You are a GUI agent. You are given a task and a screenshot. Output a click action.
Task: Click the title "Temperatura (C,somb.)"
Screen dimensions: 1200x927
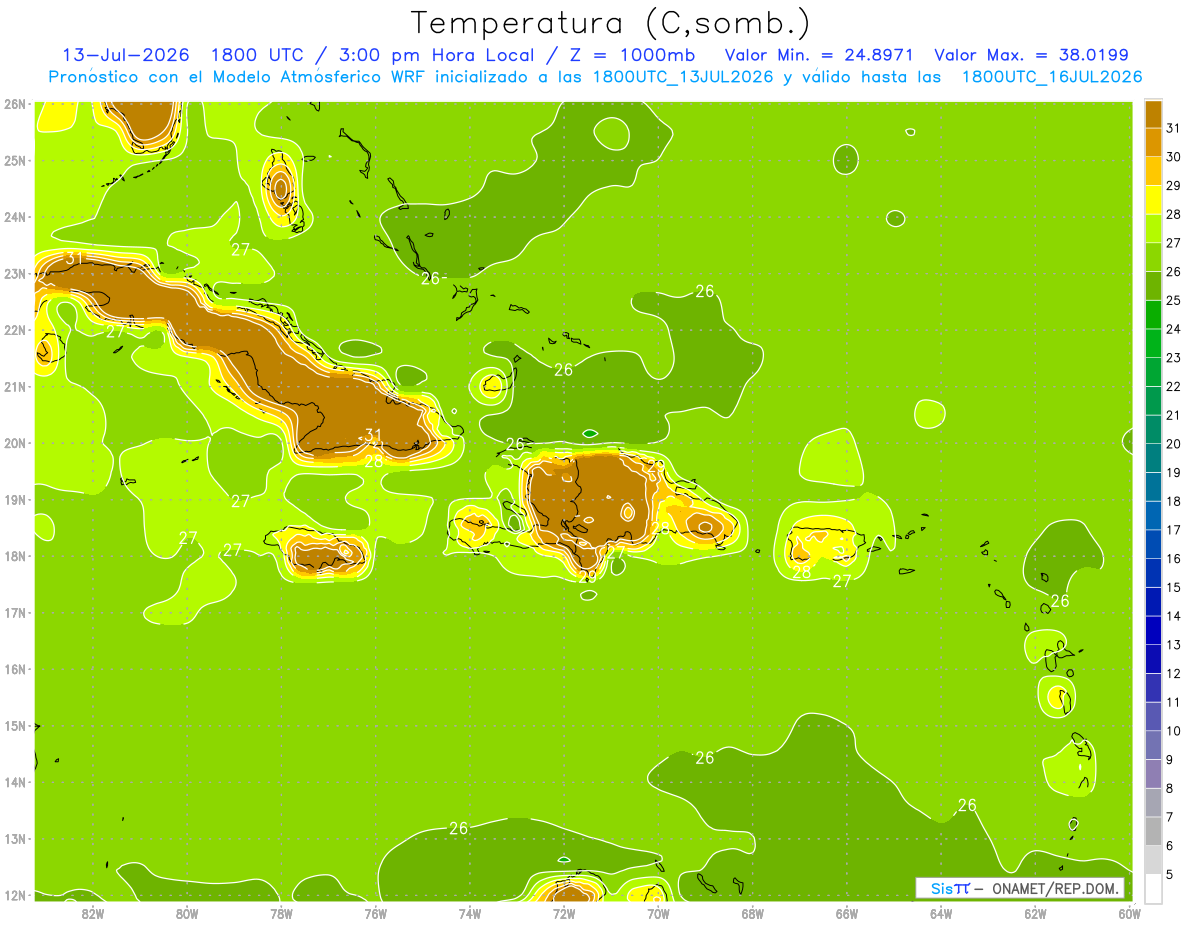[x=610, y=23]
